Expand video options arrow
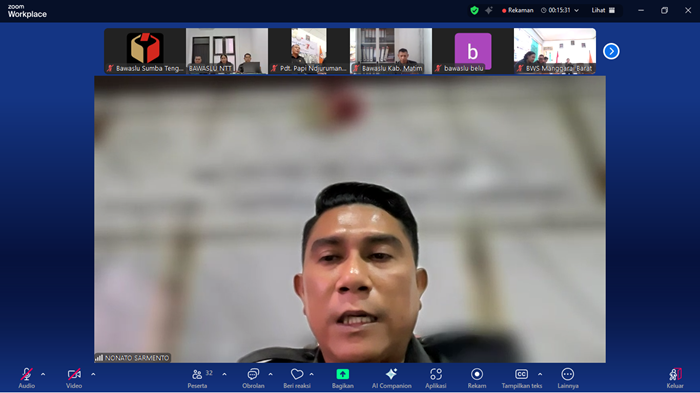Image resolution: width=700 pixels, height=393 pixels. coord(93,374)
